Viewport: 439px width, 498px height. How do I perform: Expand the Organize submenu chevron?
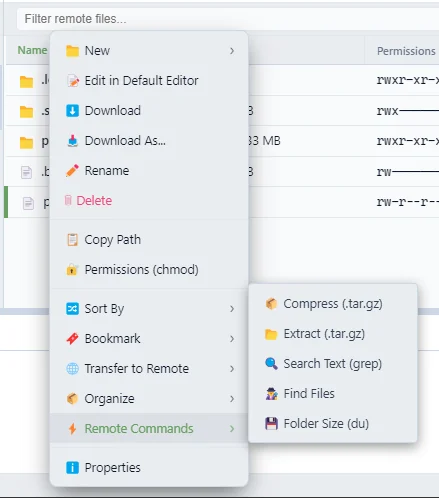pyautogui.click(x=232, y=399)
